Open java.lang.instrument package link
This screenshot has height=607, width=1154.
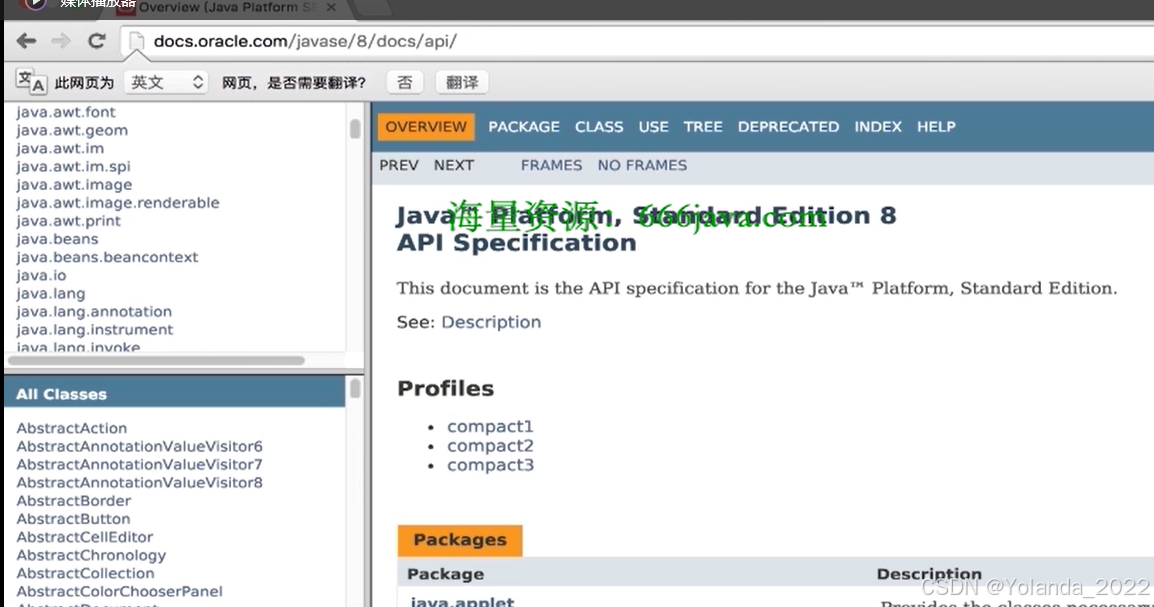click(x=94, y=330)
